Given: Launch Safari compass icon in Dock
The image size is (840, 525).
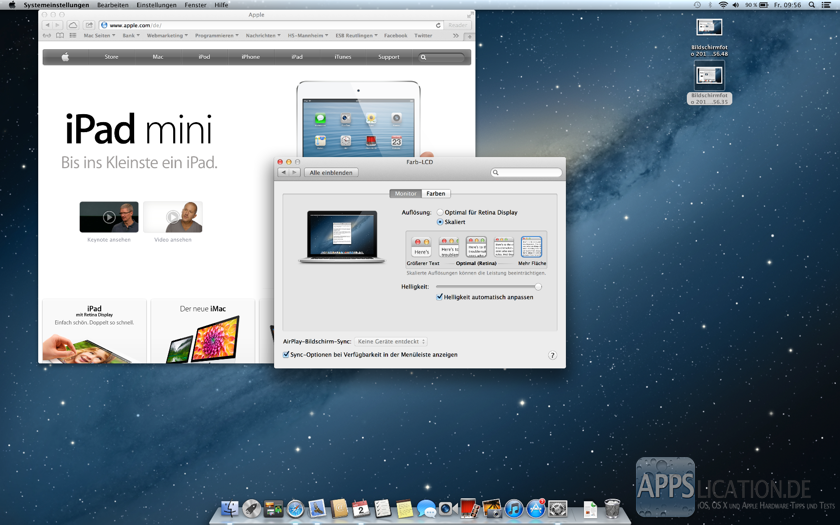Looking at the screenshot, I should pyautogui.click(x=295, y=508).
